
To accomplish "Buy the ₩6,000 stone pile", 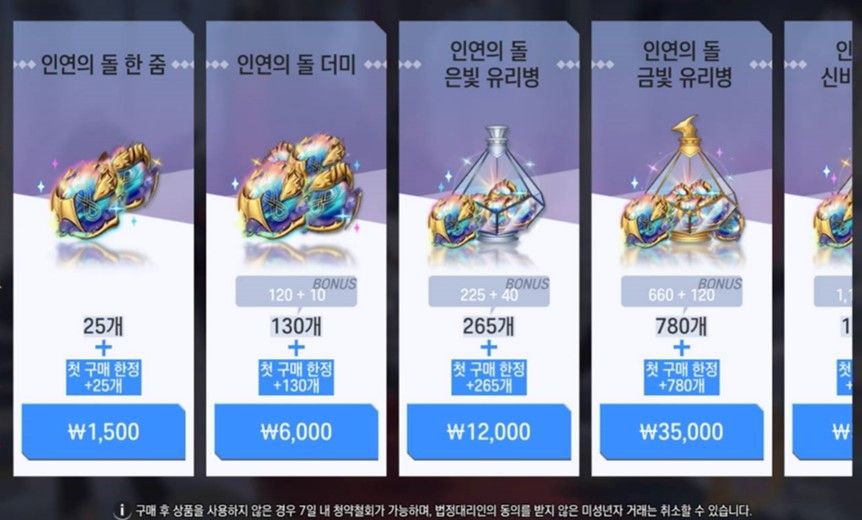I will click(x=296, y=432).
